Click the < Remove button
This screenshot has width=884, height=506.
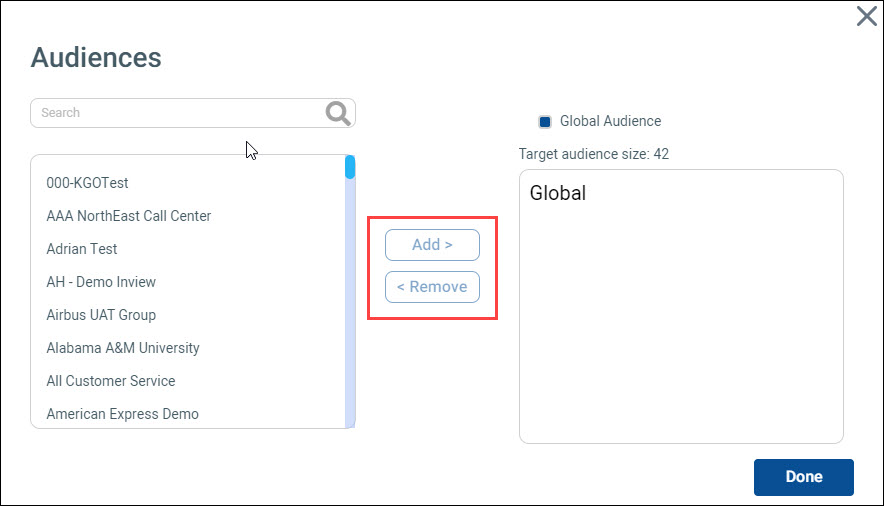click(432, 287)
